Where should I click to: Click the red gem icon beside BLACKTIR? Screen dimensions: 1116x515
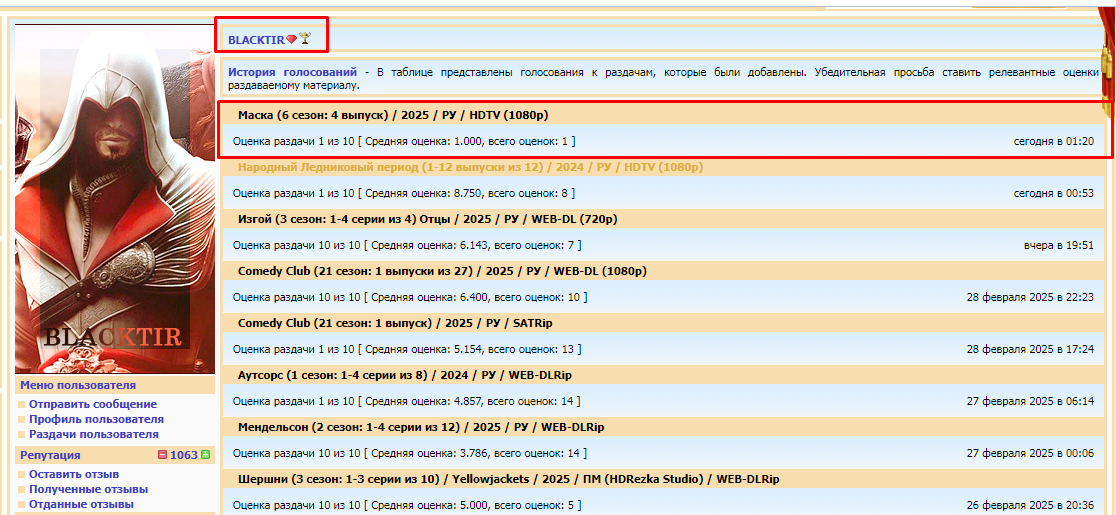pyautogui.click(x=291, y=40)
